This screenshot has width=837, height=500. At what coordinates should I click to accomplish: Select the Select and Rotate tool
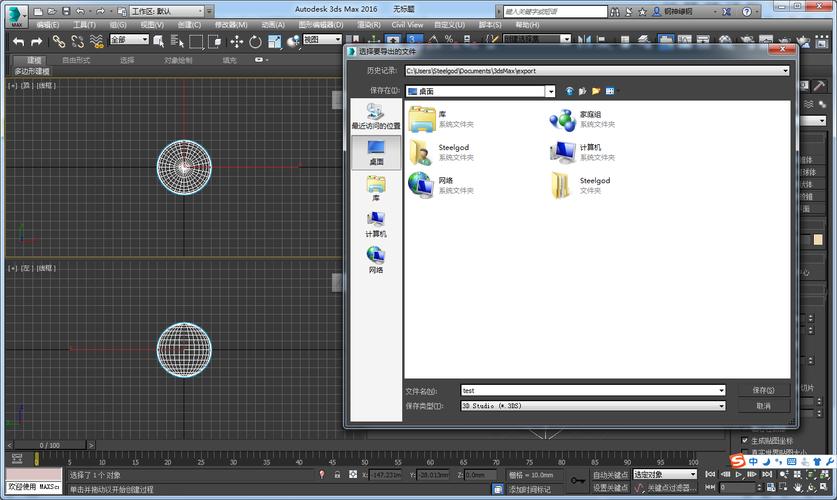pyautogui.click(x=256, y=41)
